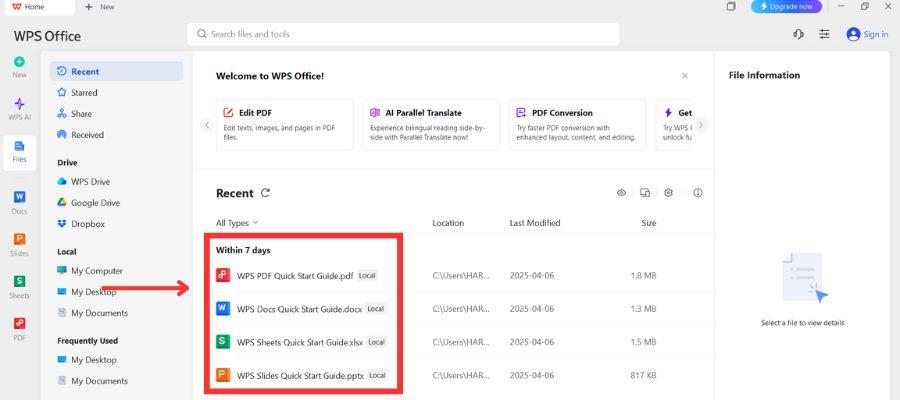Refresh the Recent file list

pos(265,193)
